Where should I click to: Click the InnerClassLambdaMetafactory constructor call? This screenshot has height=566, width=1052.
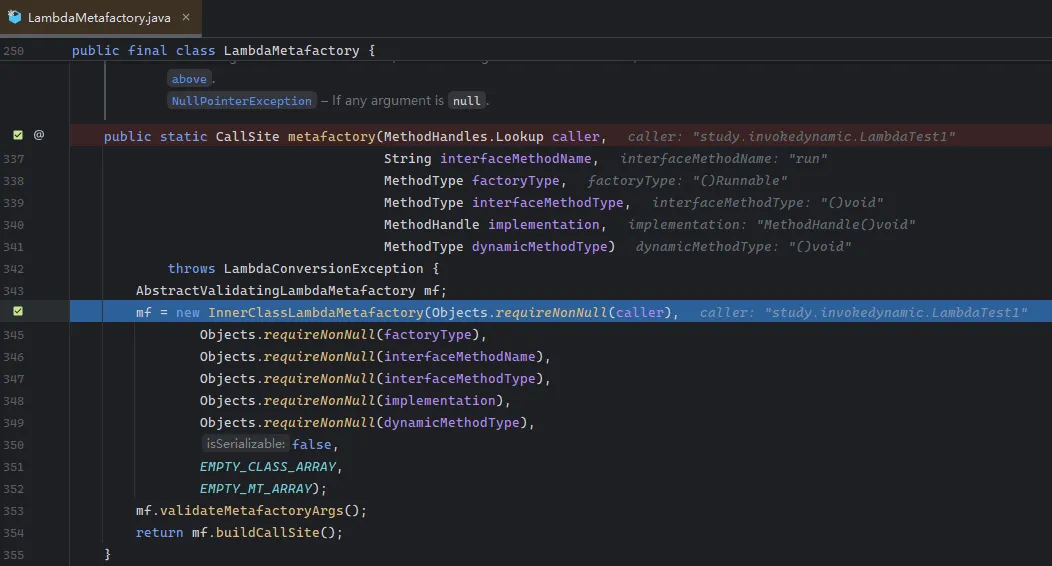[315, 313]
